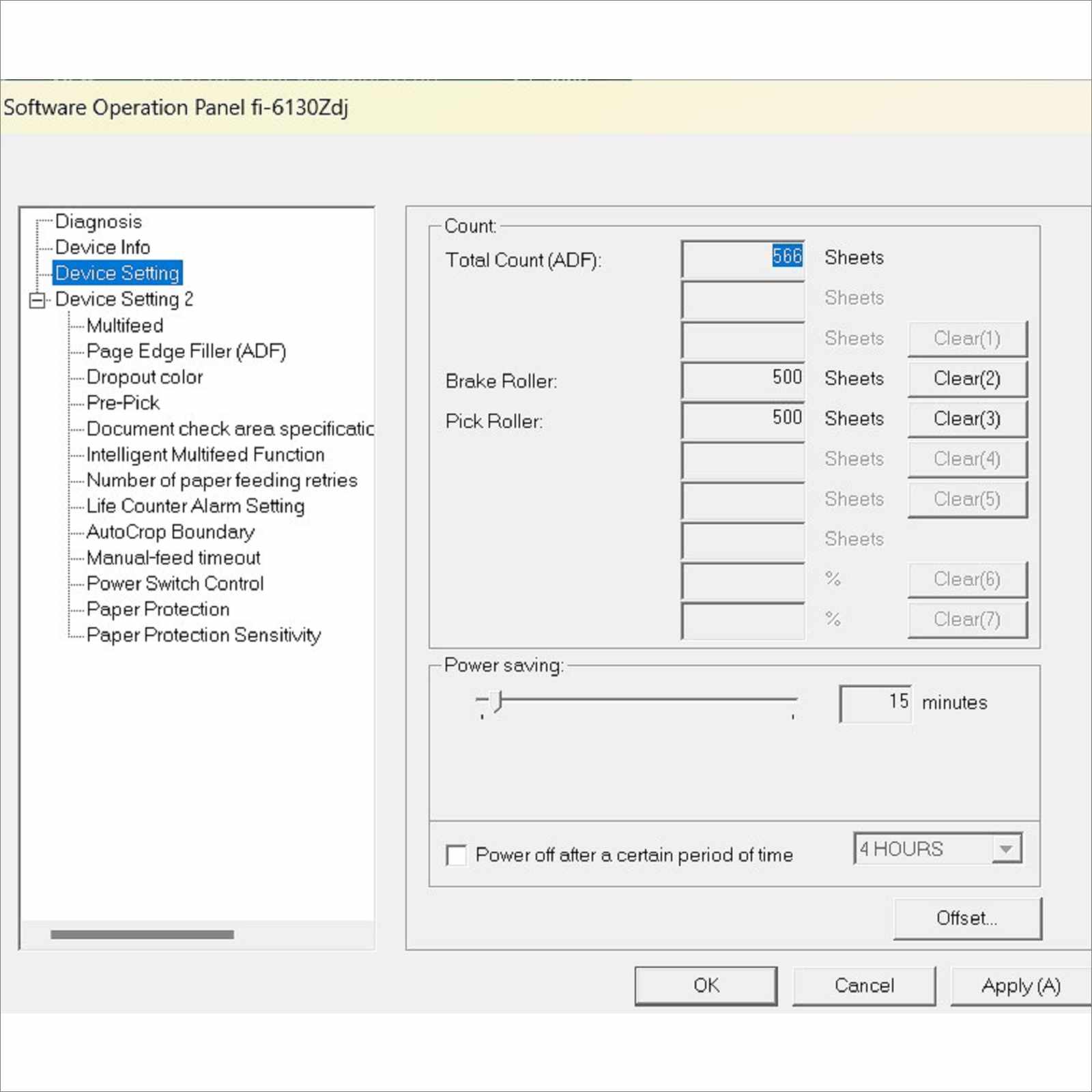Click the disabled Clear(6) button

click(x=967, y=579)
